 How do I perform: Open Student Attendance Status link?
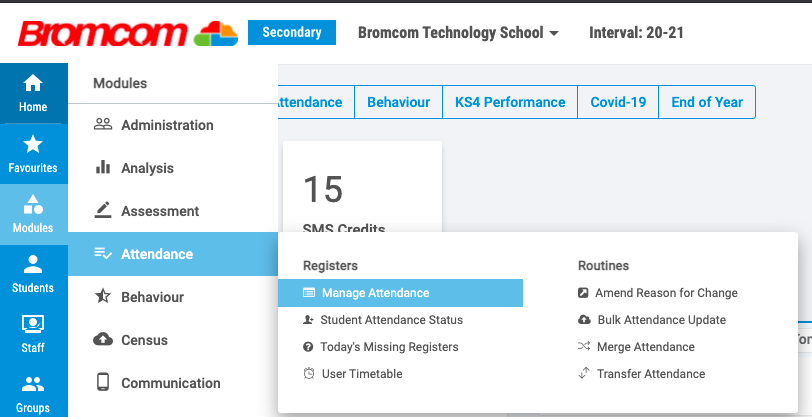(x=392, y=320)
